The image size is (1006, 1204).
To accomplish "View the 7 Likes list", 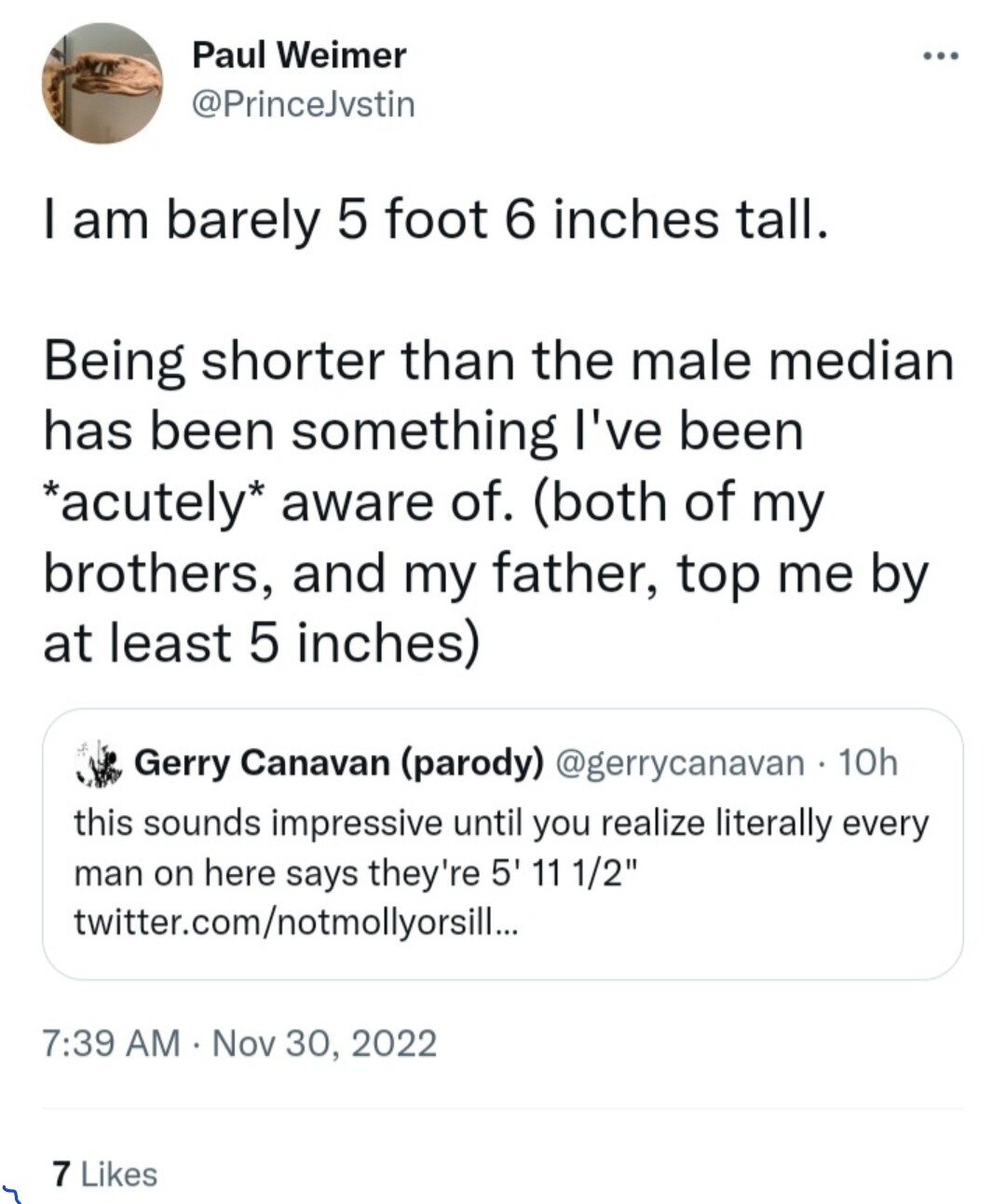I will click(105, 1174).
